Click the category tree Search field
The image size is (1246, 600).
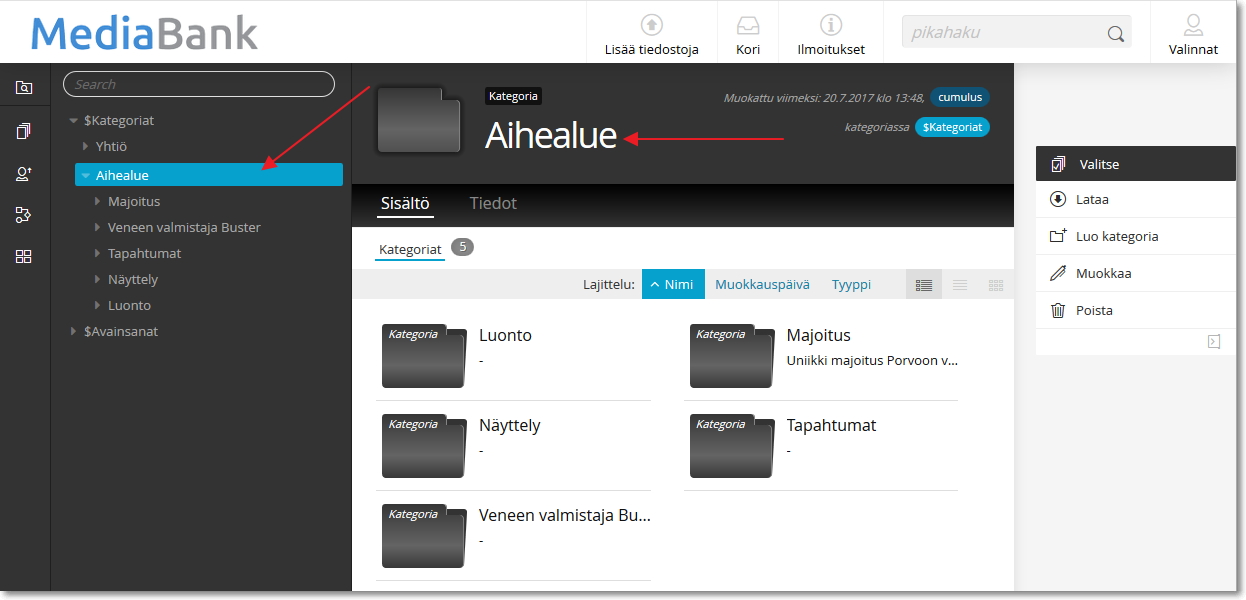click(198, 85)
